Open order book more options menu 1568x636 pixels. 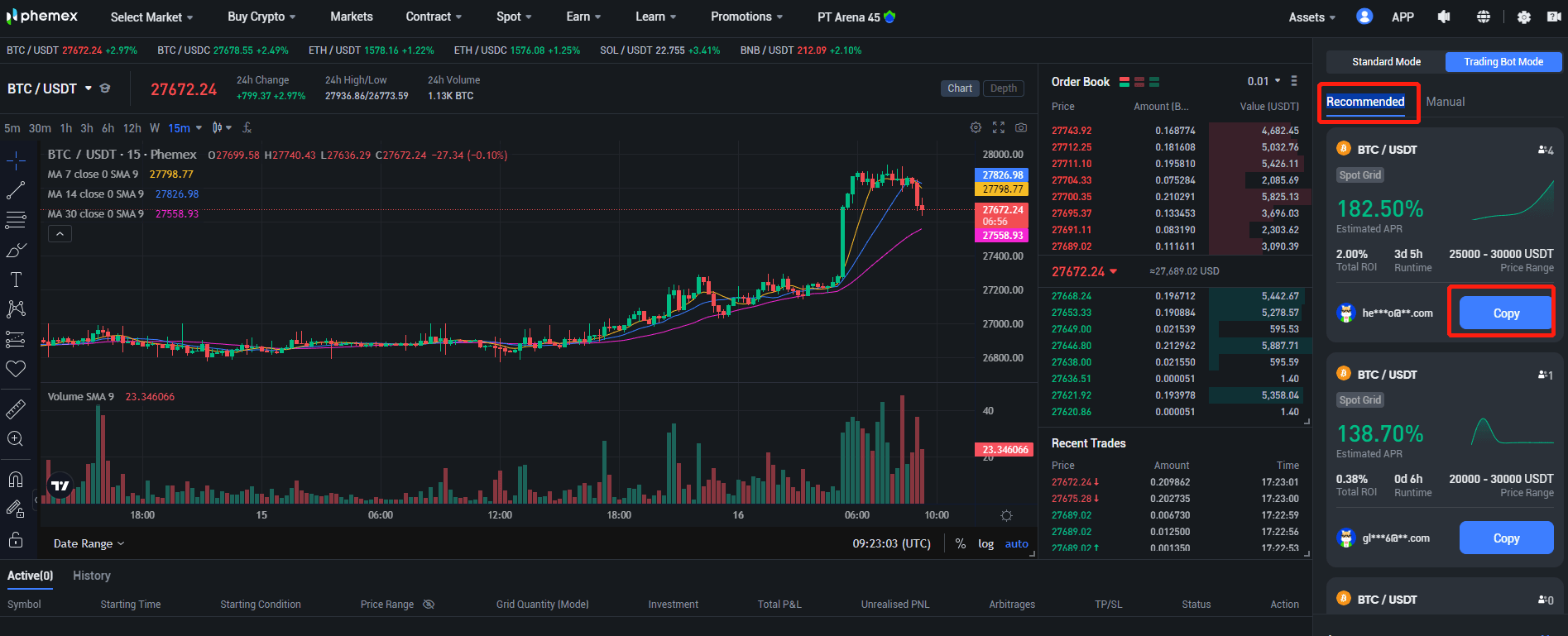pos(1294,81)
